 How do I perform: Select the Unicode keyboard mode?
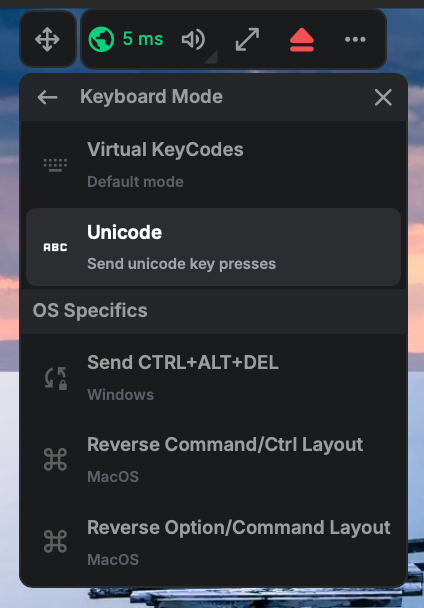(213, 247)
